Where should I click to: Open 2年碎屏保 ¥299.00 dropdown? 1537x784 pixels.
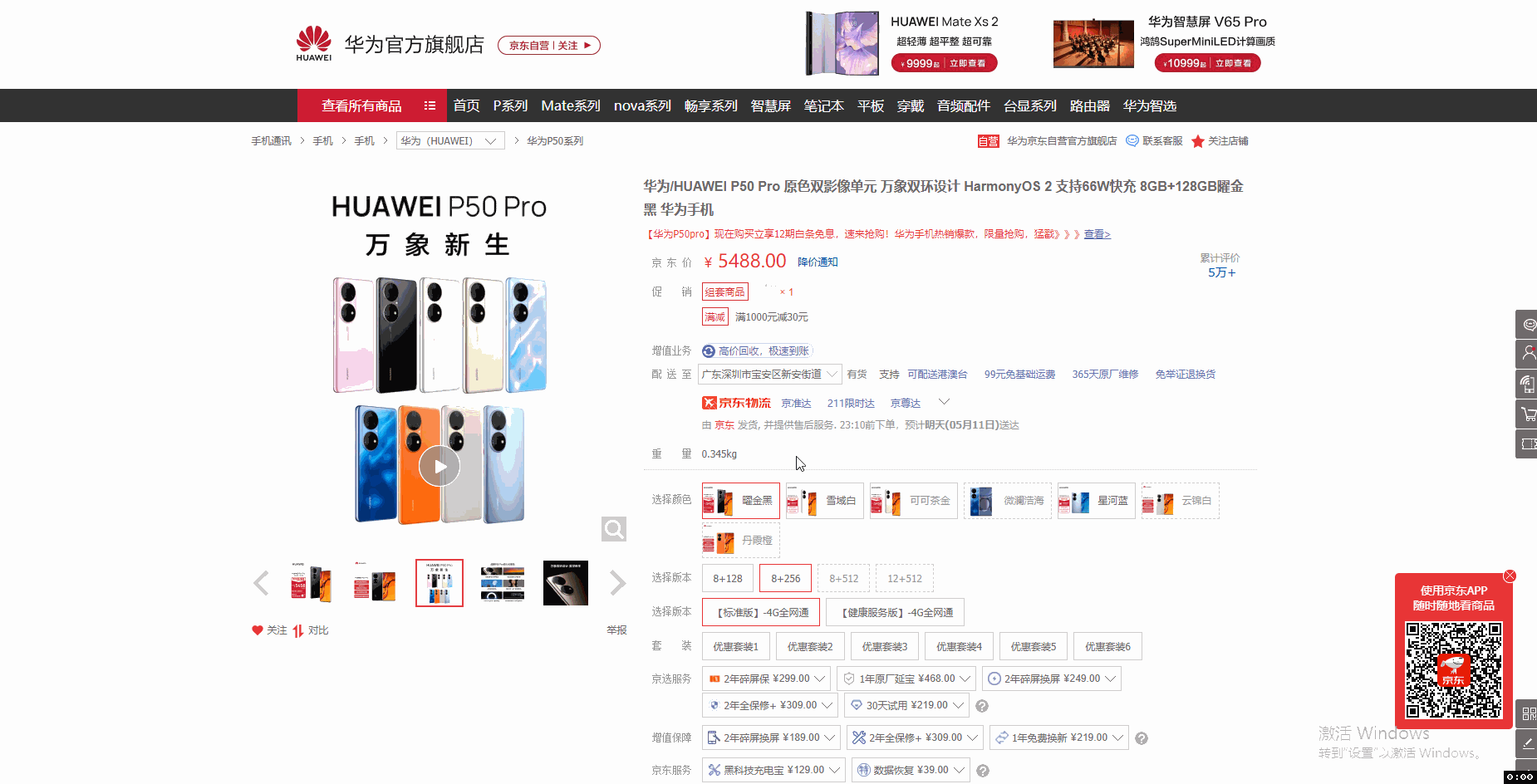[x=766, y=679]
